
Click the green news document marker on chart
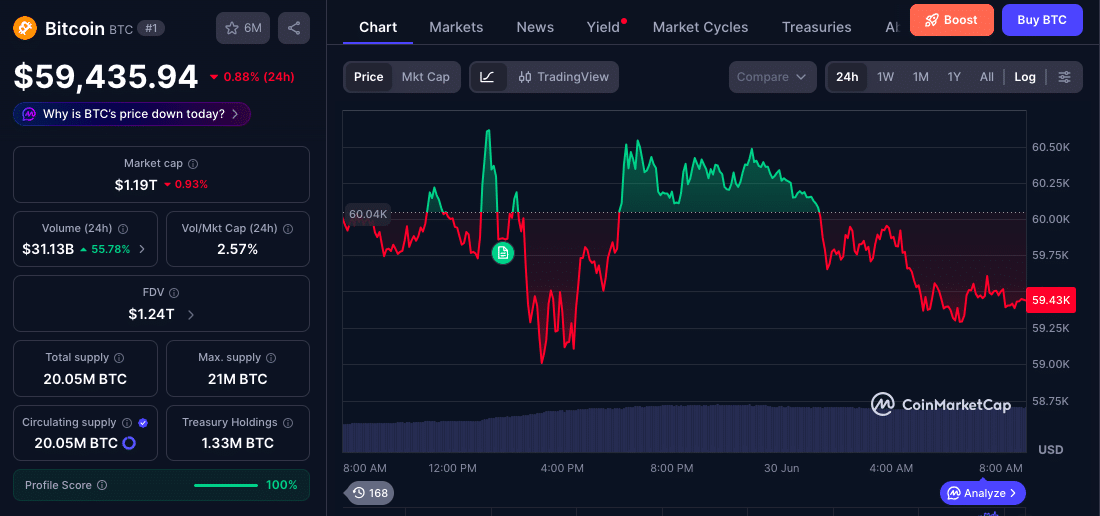click(502, 252)
